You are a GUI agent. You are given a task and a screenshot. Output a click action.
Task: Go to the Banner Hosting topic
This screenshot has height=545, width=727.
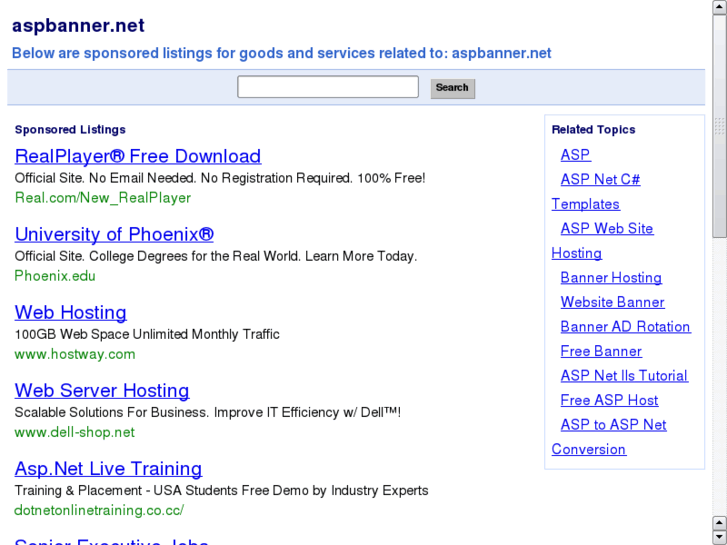point(610,278)
